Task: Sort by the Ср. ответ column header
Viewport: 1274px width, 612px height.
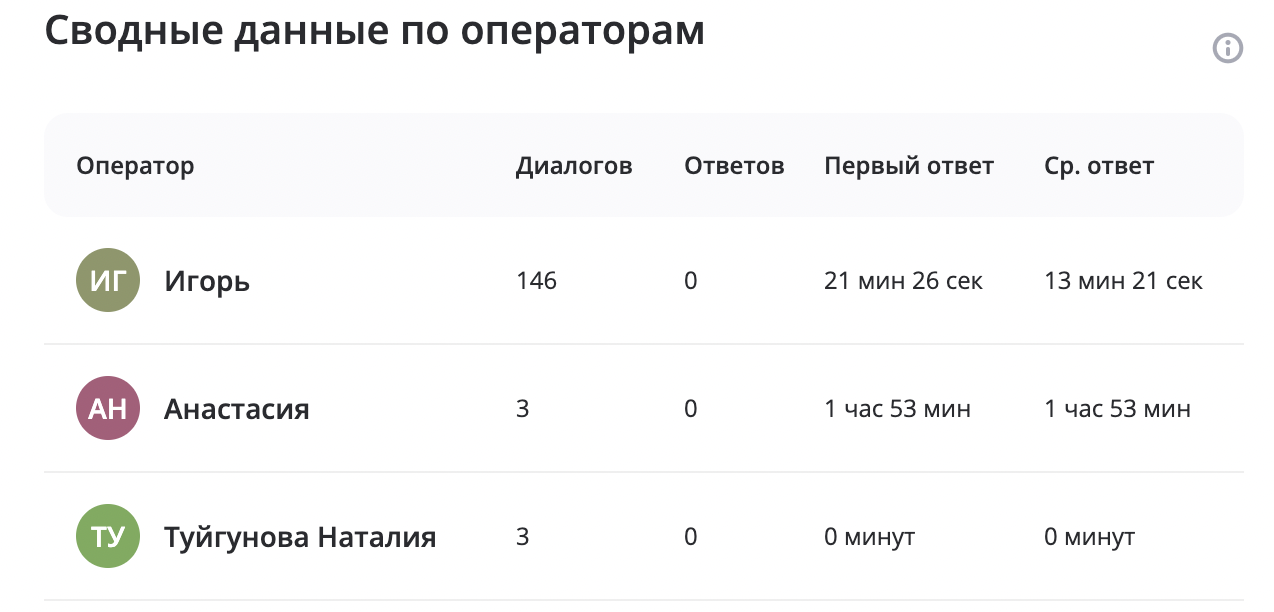Action: (1099, 166)
